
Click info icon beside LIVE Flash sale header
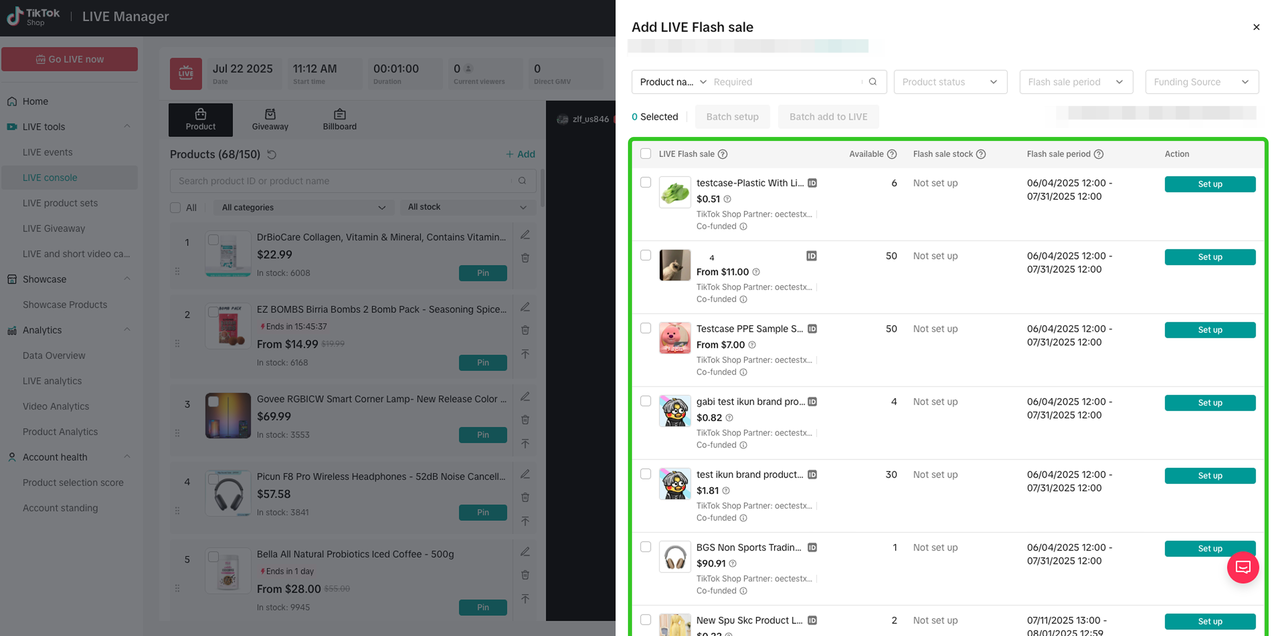(x=723, y=154)
